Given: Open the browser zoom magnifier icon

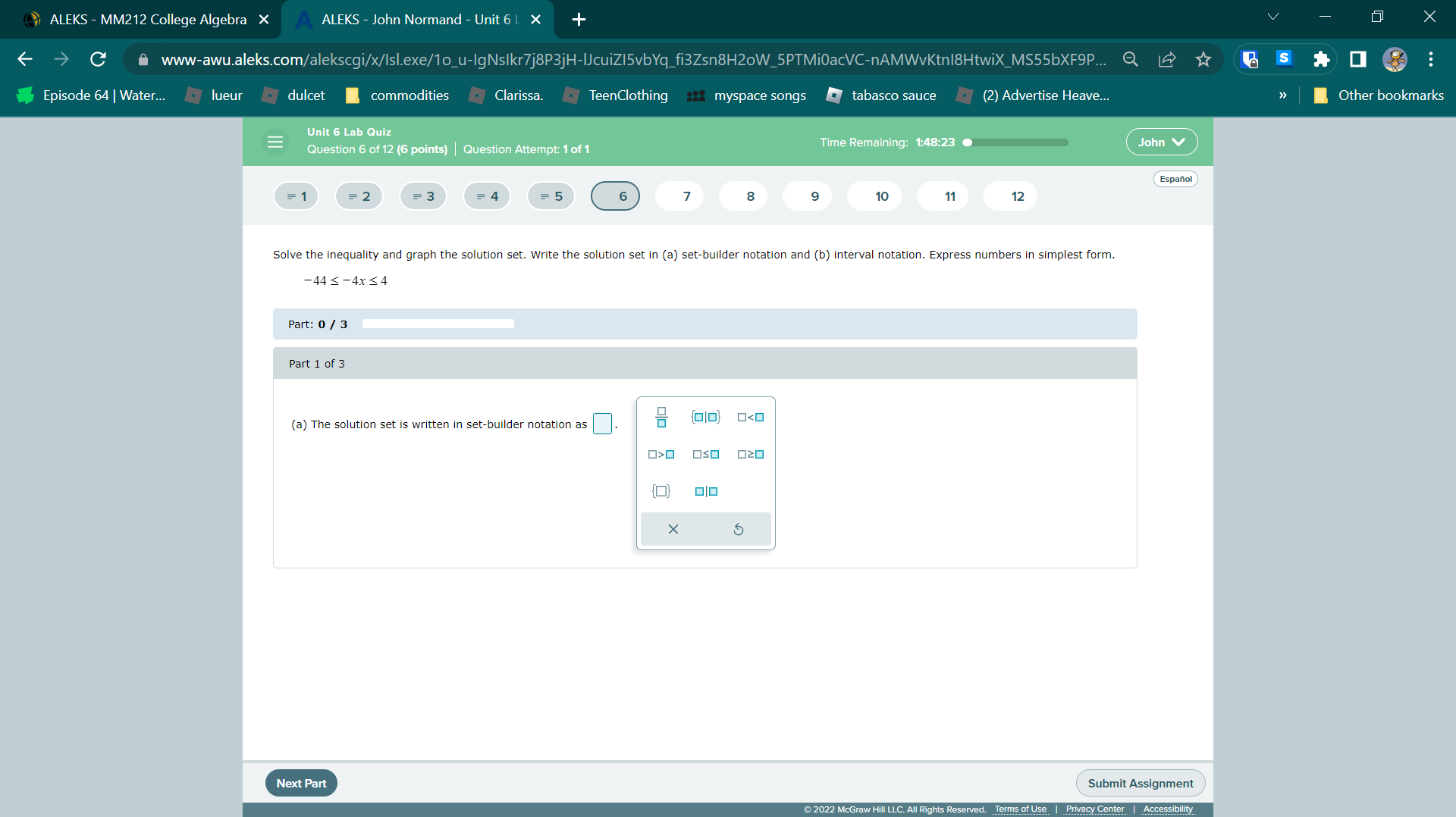Looking at the screenshot, I should pyautogui.click(x=1130, y=59).
